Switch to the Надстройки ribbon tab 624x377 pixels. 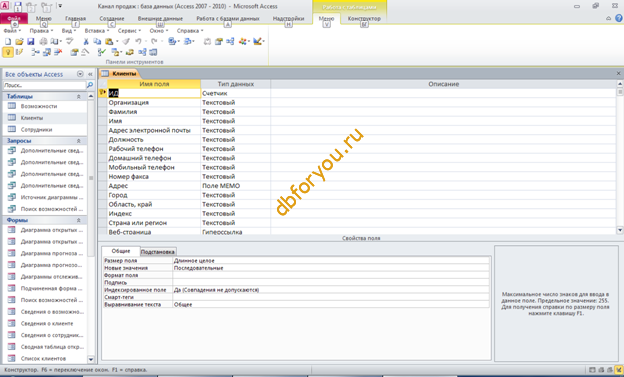(x=288, y=18)
